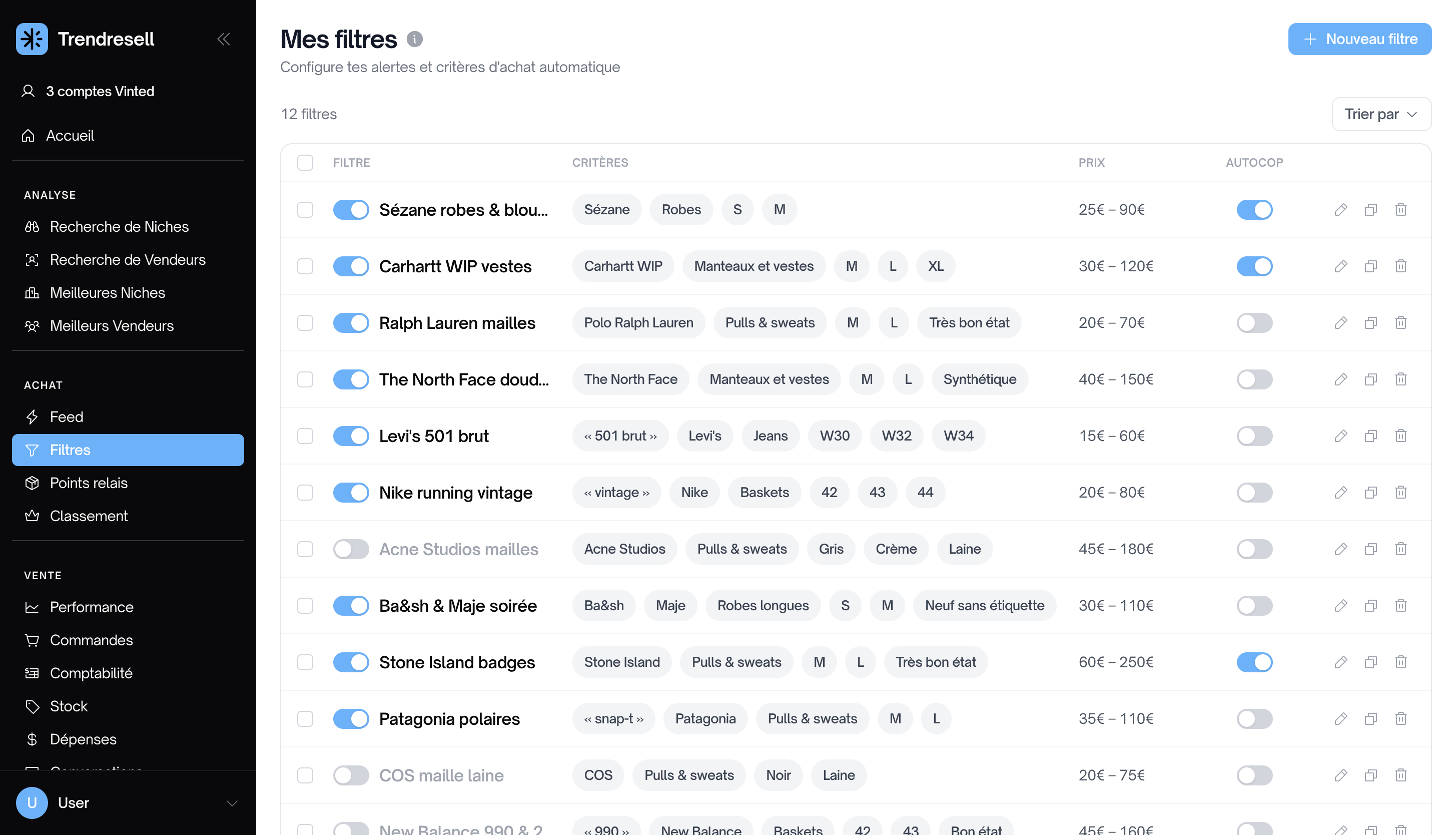Duplicate the Carhartt WIP vestes filter
The height and width of the screenshot is (835, 1456).
[1370, 266]
